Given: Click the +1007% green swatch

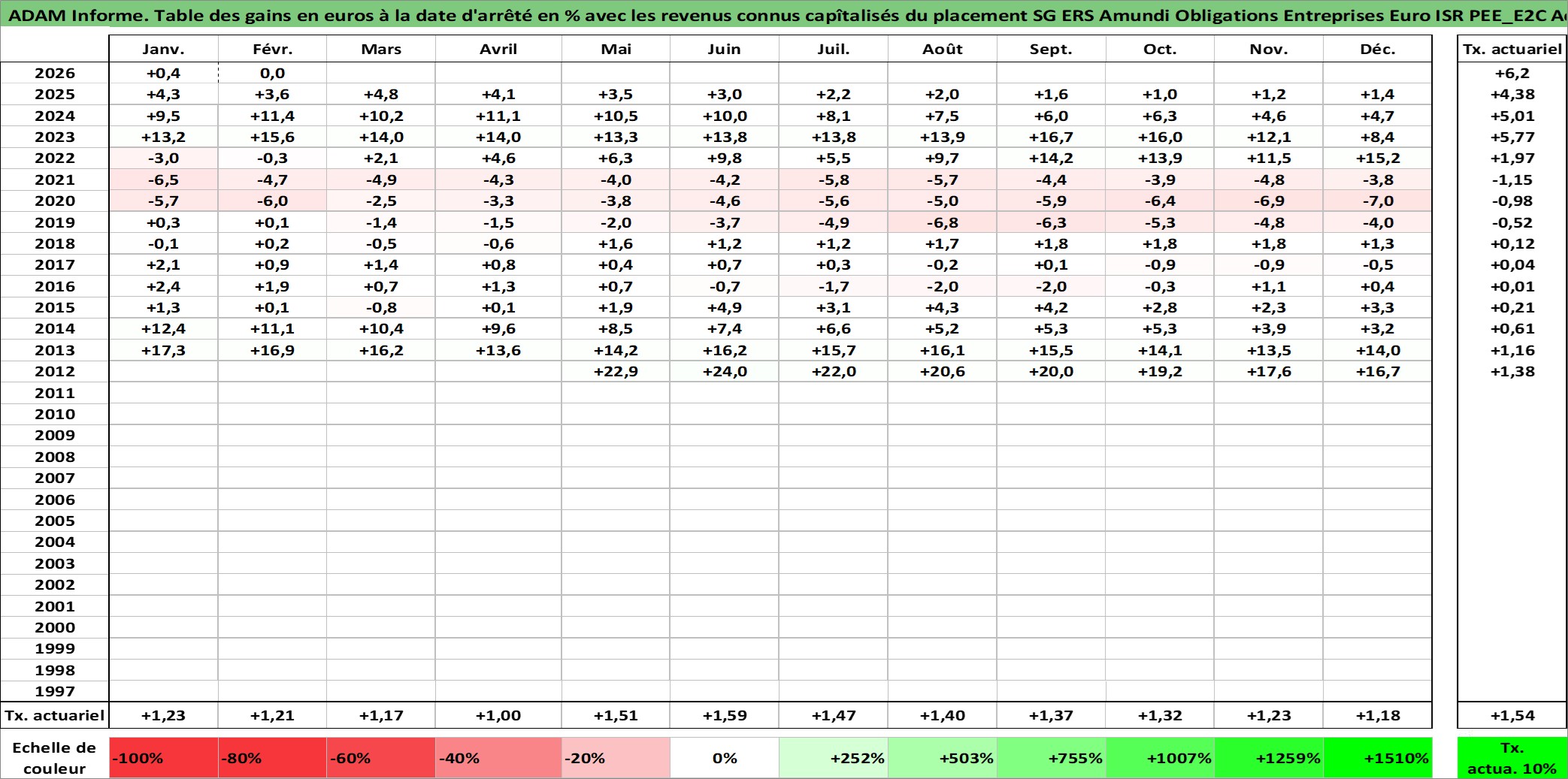Looking at the screenshot, I should (1160, 758).
